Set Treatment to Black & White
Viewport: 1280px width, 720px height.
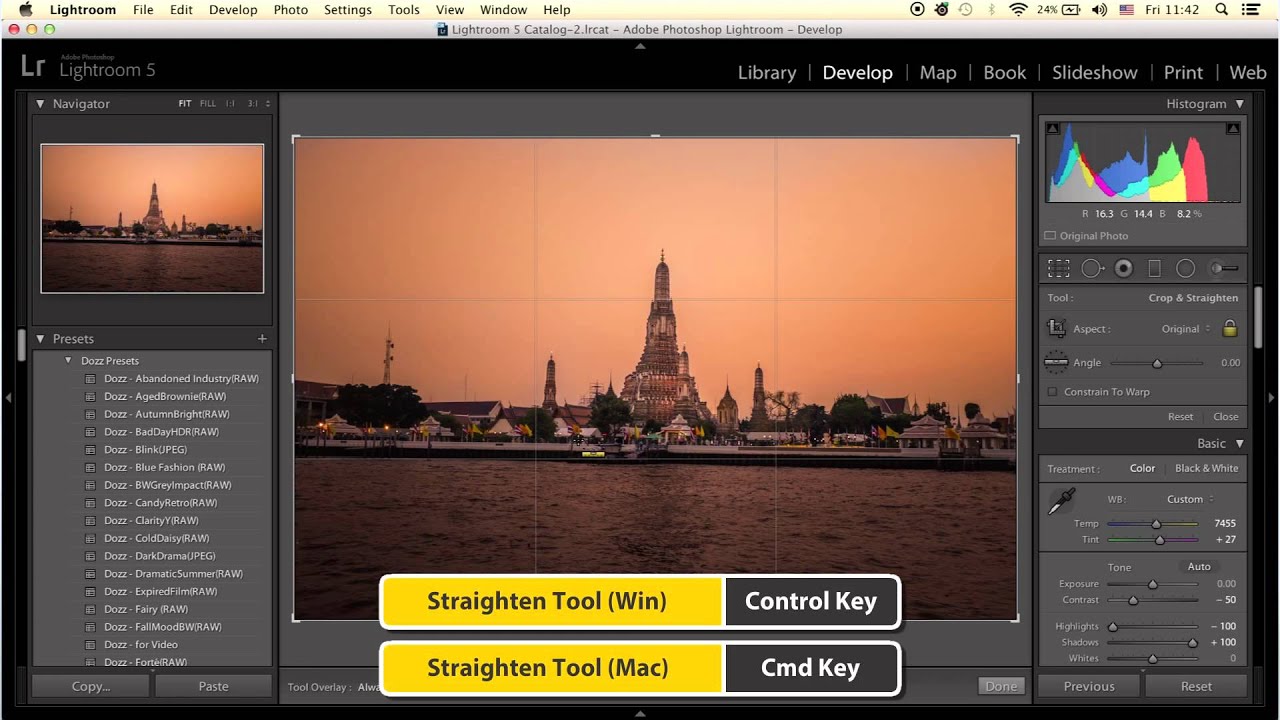click(1206, 468)
